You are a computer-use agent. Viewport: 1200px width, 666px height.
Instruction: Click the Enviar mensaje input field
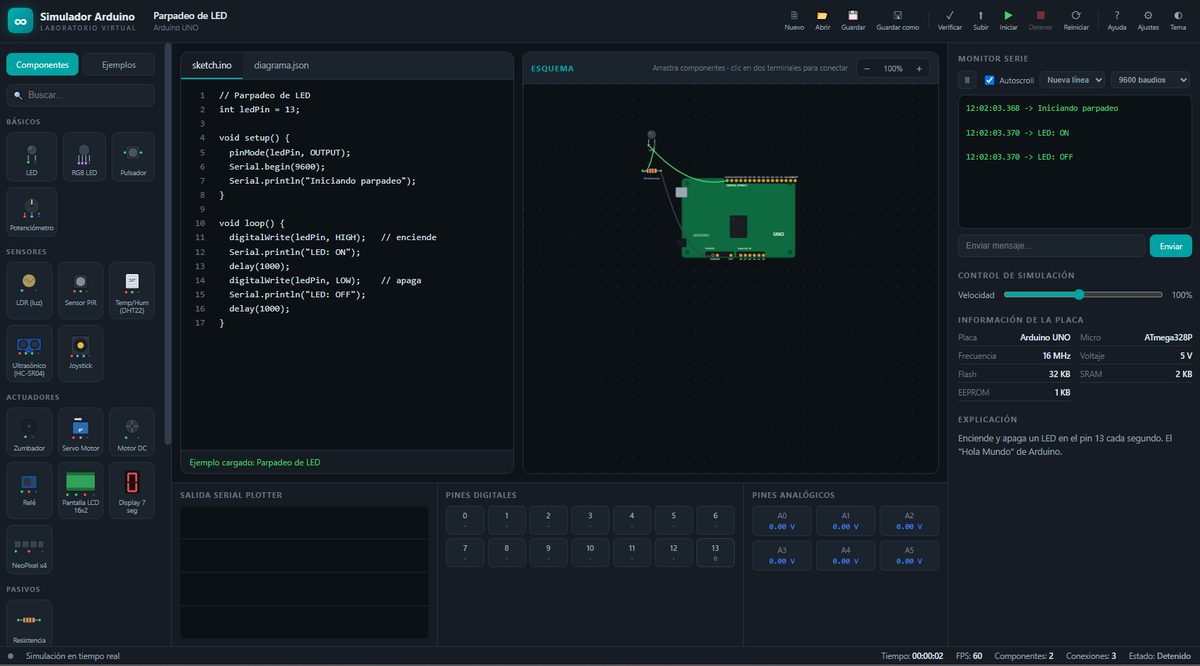point(1052,246)
